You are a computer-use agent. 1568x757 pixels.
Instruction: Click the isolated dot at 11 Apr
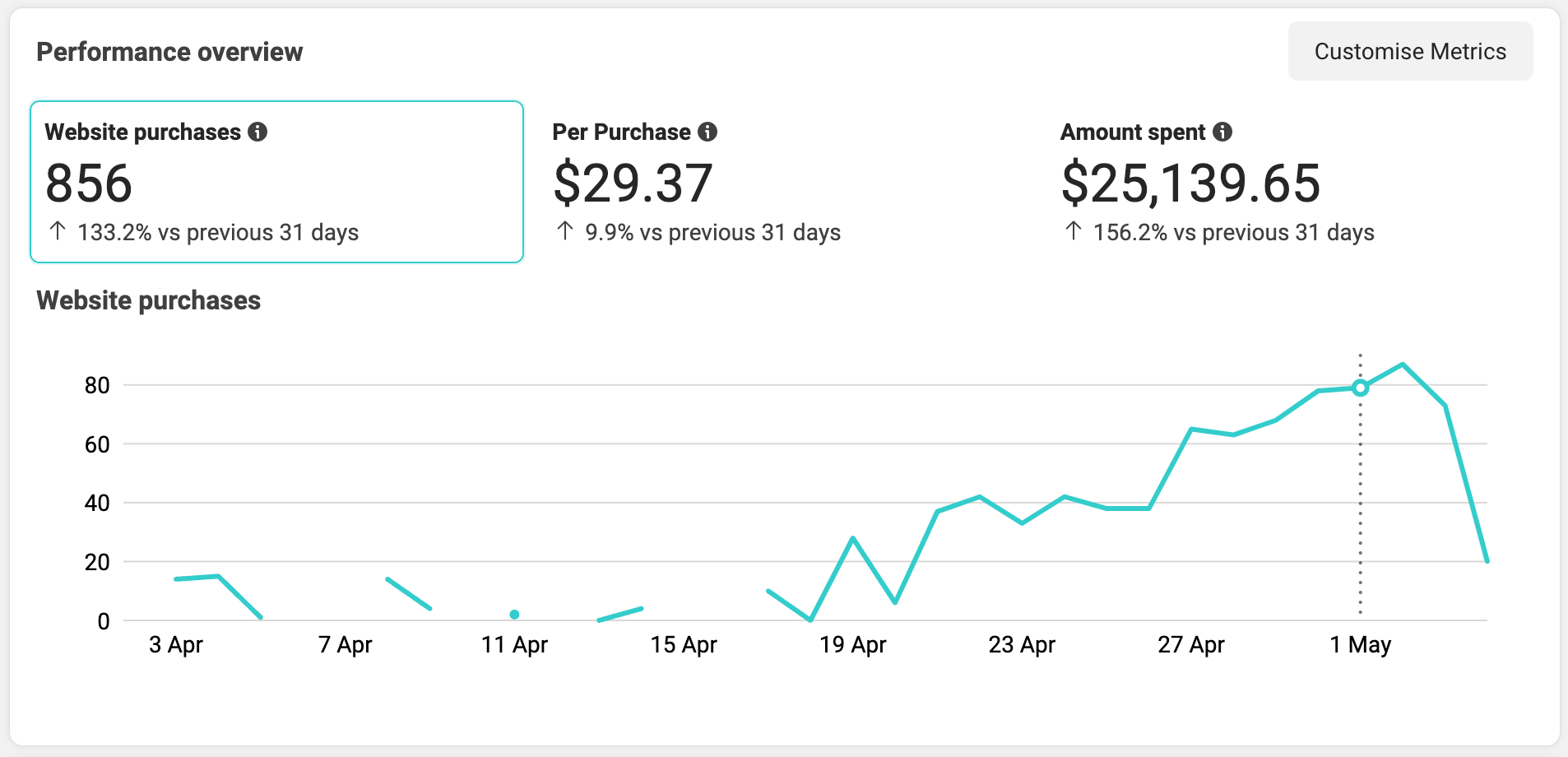pyautogui.click(x=514, y=615)
